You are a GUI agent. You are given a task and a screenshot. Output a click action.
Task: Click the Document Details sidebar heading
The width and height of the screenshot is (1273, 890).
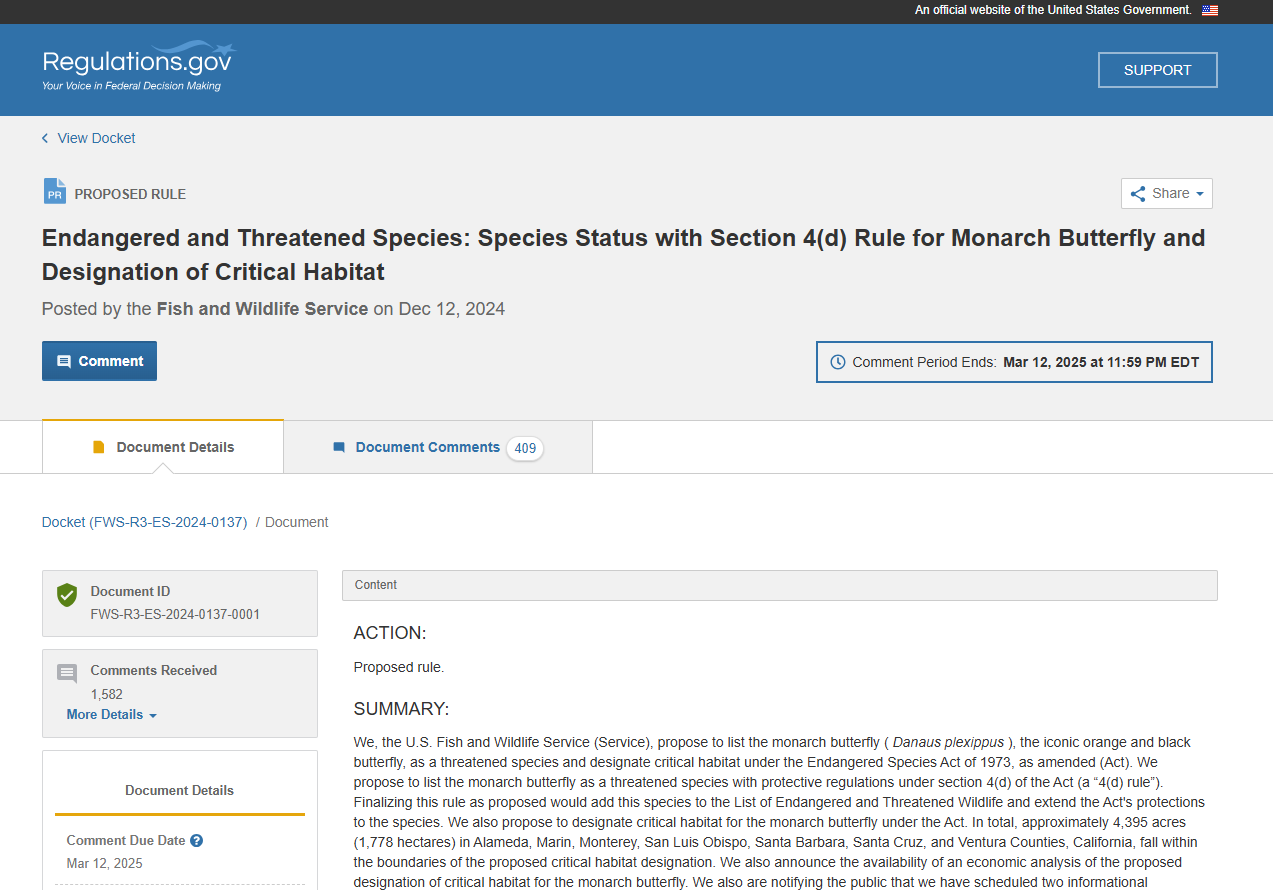[180, 790]
